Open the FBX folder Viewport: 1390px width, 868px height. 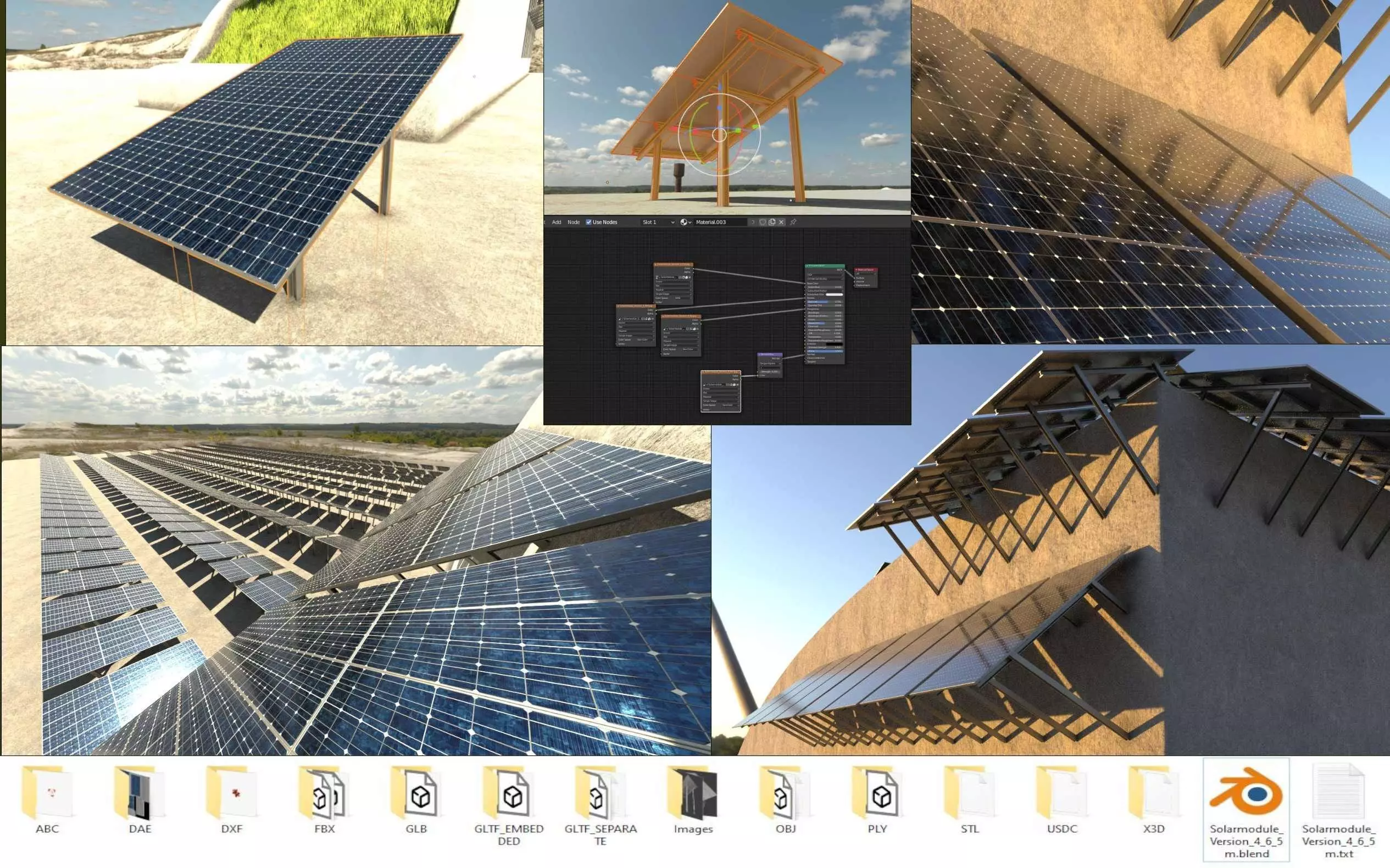coord(324,800)
